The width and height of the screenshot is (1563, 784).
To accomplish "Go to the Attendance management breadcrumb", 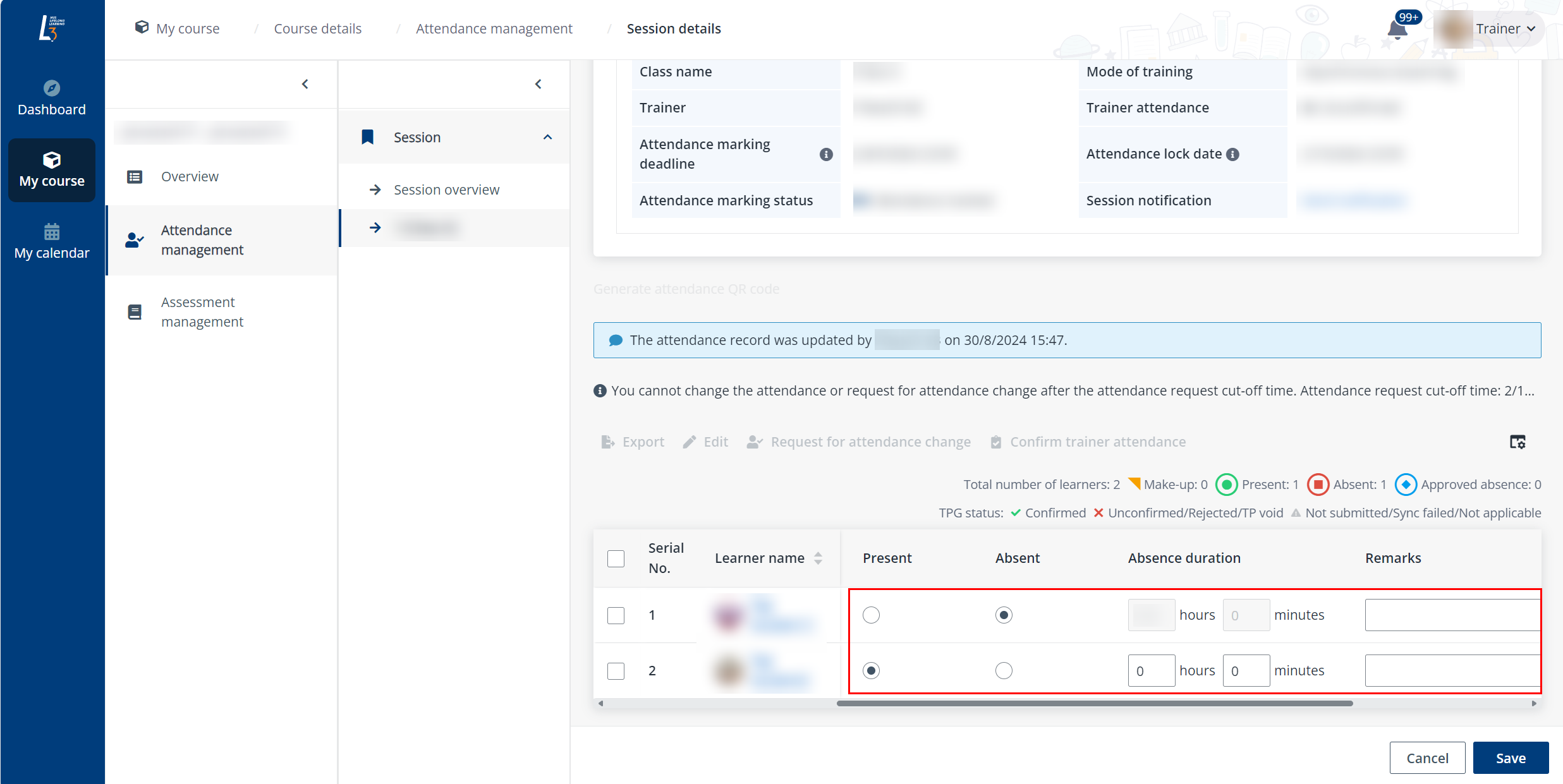I will pyautogui.click(x=494, y=29).
